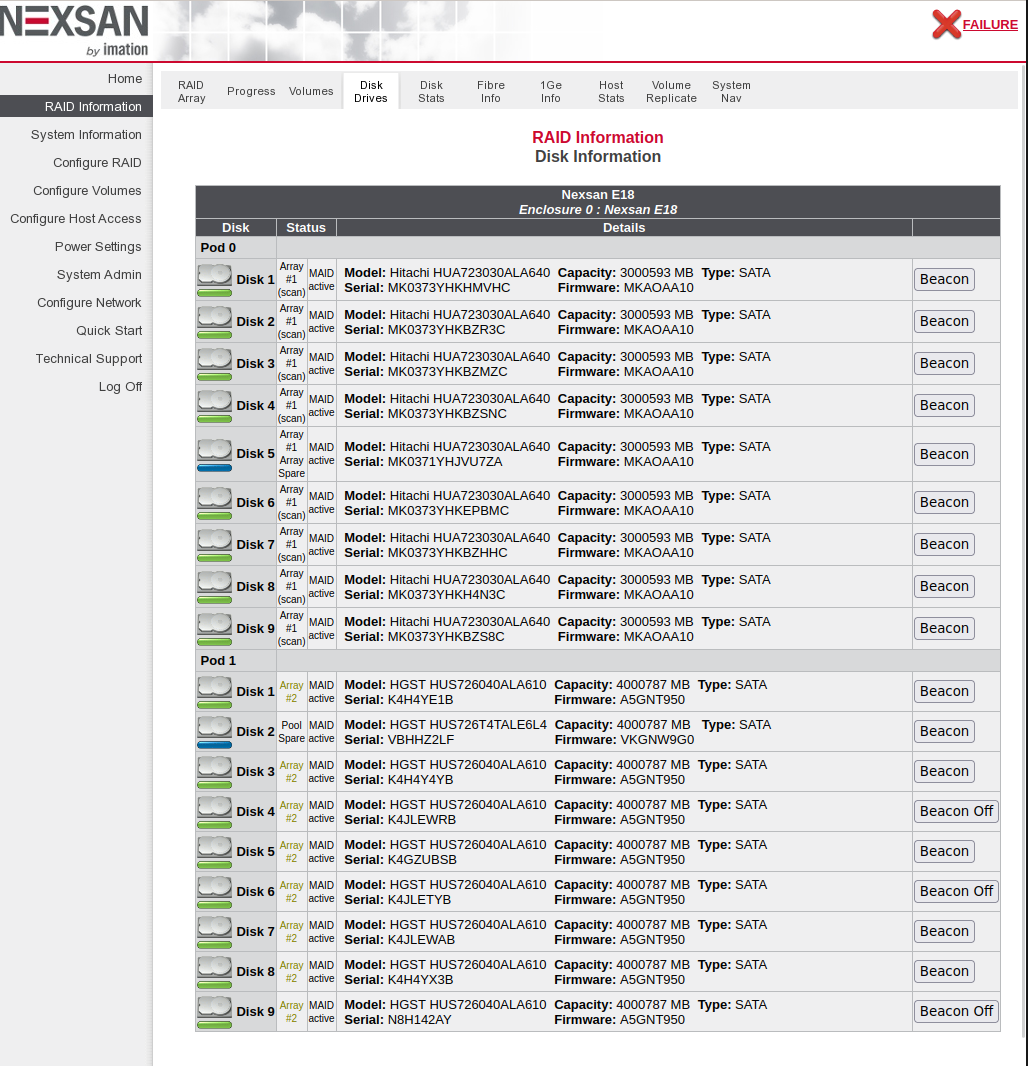Click the Pod 1 Disk 3 drive icon
1028x1066 pixels.
click(x=215, y=773)
